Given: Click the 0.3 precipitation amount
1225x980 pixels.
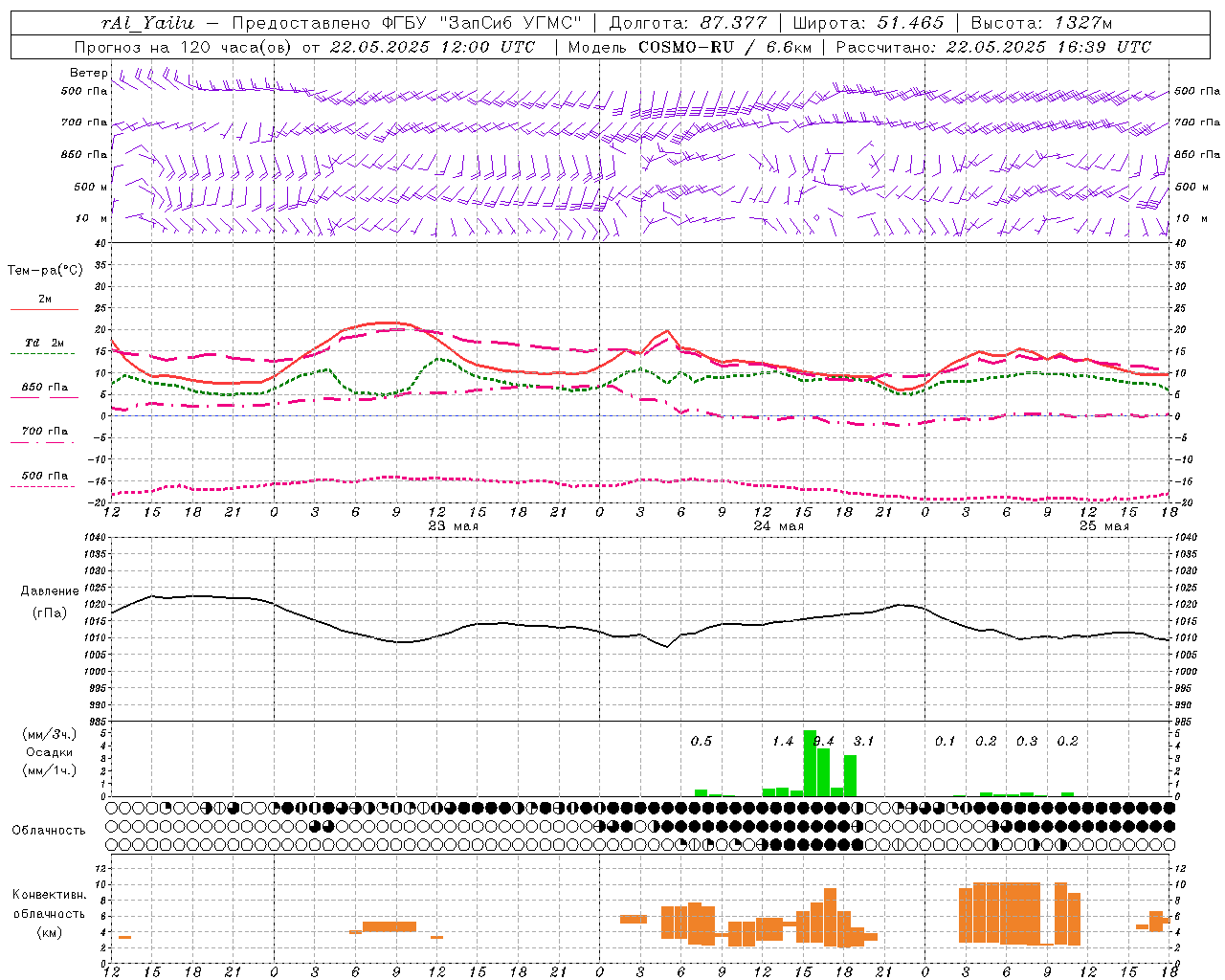Looking at the screenshot, I should (x=1027, y=742).
